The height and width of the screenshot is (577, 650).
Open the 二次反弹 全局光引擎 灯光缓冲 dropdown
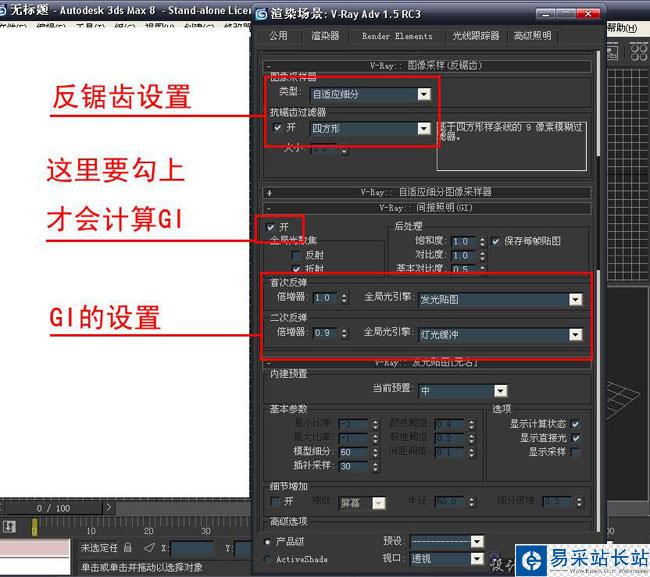[x=500, y=335]
